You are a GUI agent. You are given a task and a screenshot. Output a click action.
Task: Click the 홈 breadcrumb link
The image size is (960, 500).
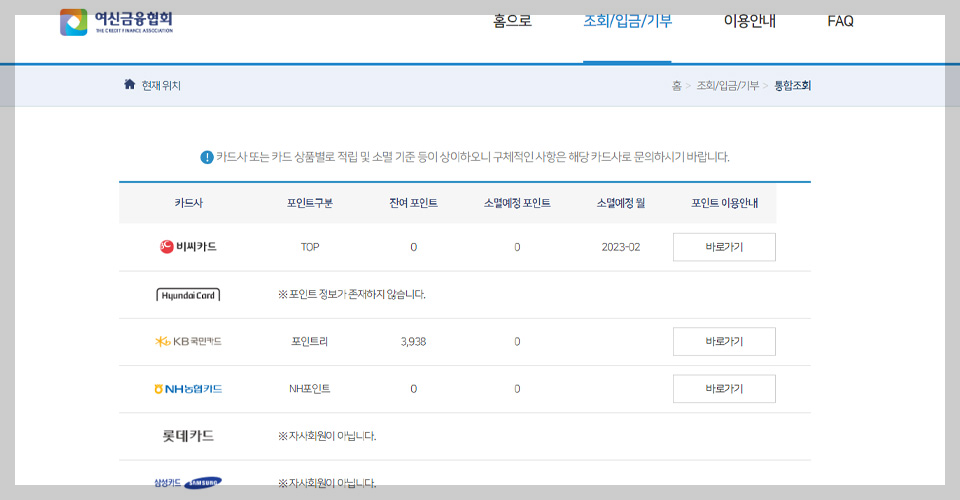click(x=676, y=86)
